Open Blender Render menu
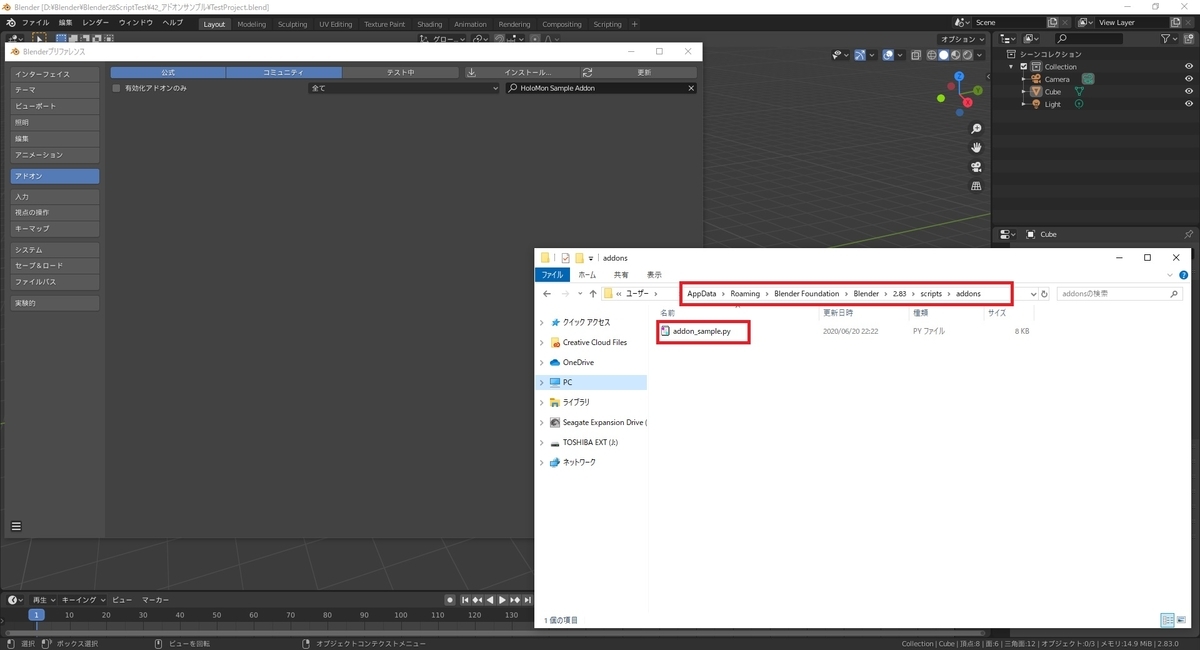The width and height of the screenshot is (1200, 650). click(96, 22)
